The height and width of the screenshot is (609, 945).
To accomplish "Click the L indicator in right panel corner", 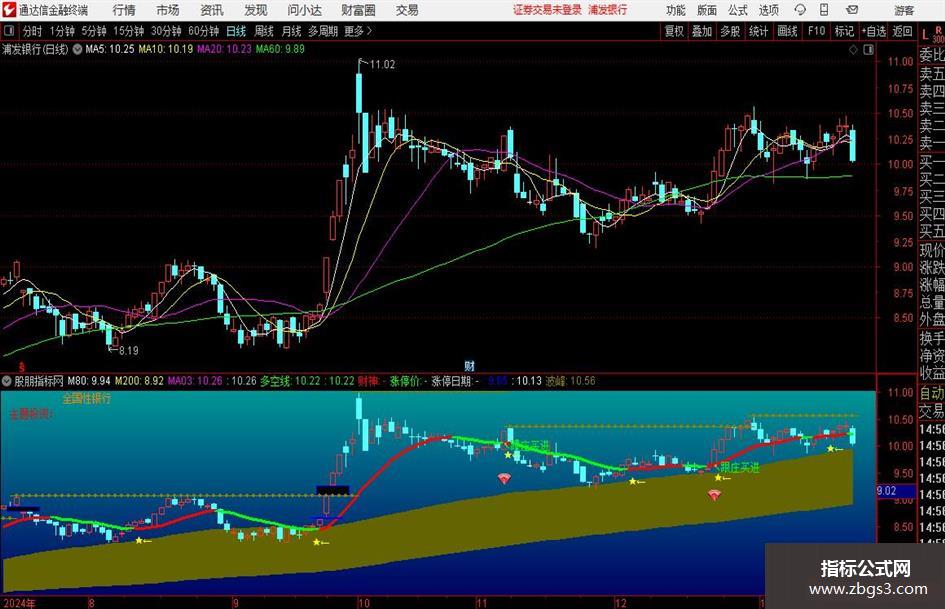I will pos(925,35).
